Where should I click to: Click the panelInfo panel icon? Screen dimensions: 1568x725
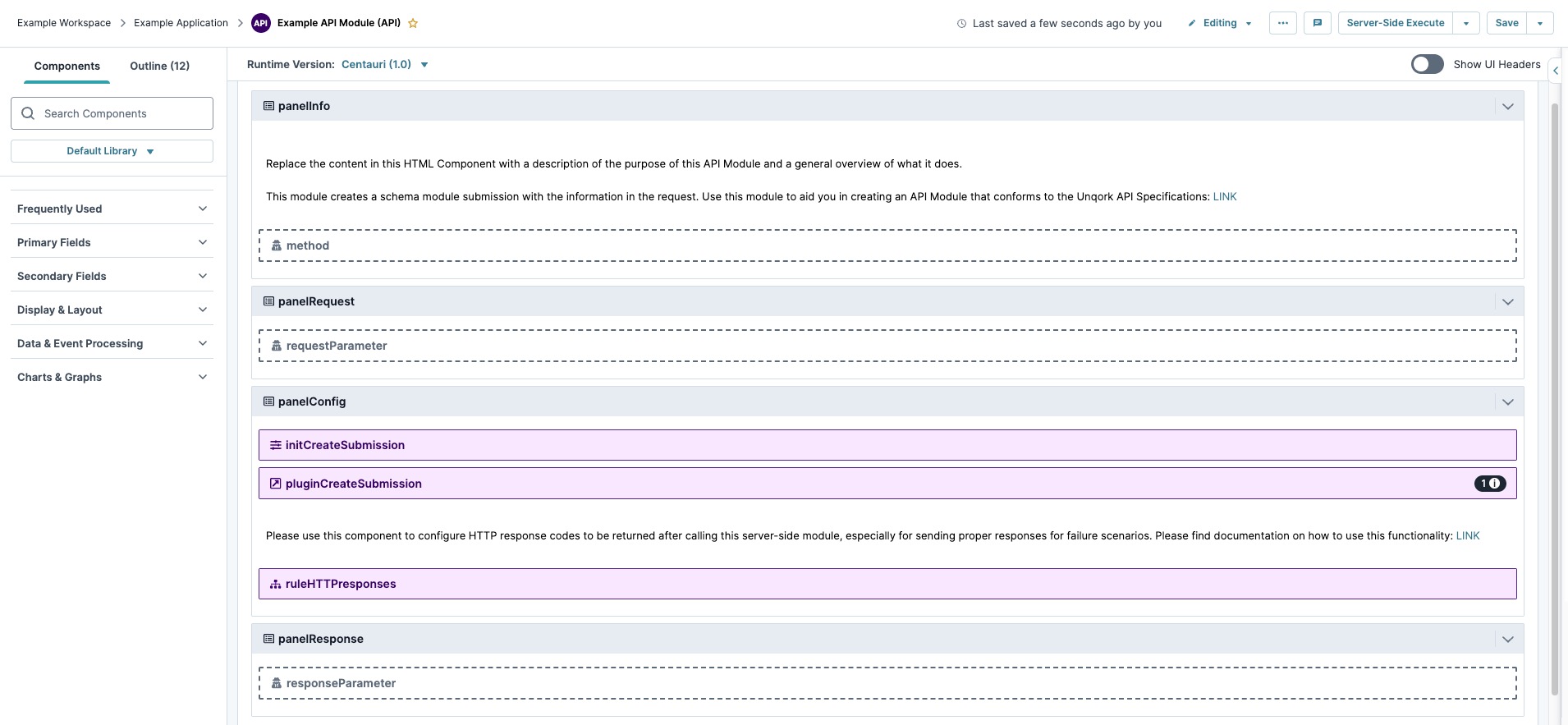pos(268,106)
